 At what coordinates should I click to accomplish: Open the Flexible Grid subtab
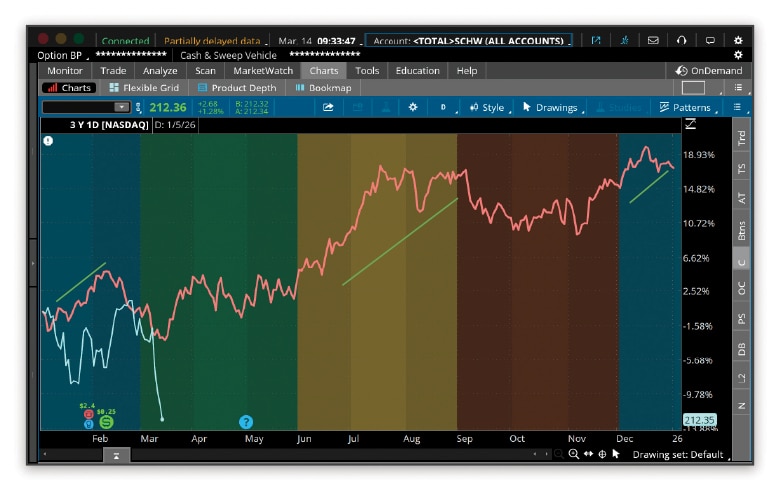pos(144,88)
